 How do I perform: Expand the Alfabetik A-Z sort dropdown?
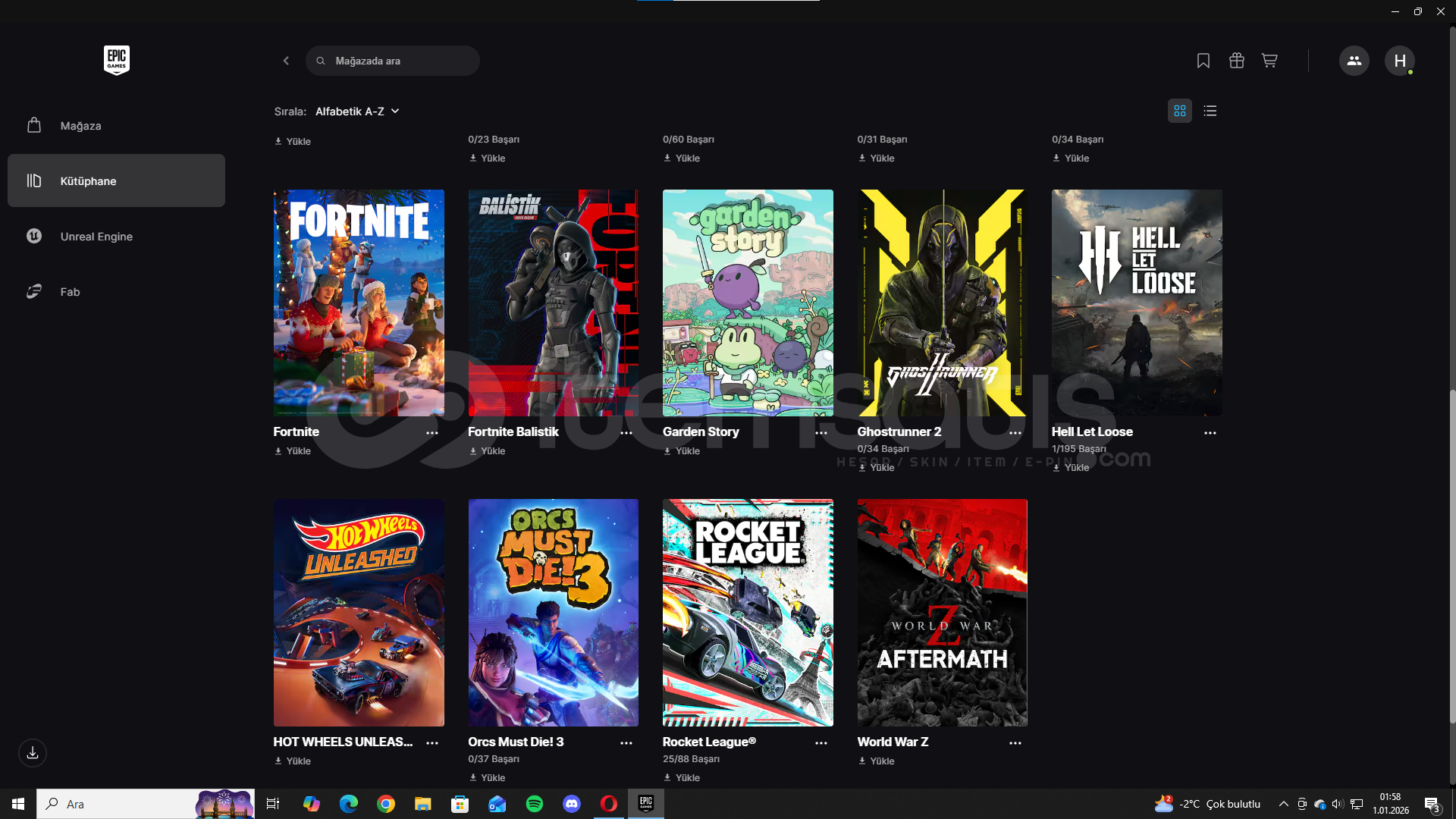pyautogui.click(x=357, y=111)
